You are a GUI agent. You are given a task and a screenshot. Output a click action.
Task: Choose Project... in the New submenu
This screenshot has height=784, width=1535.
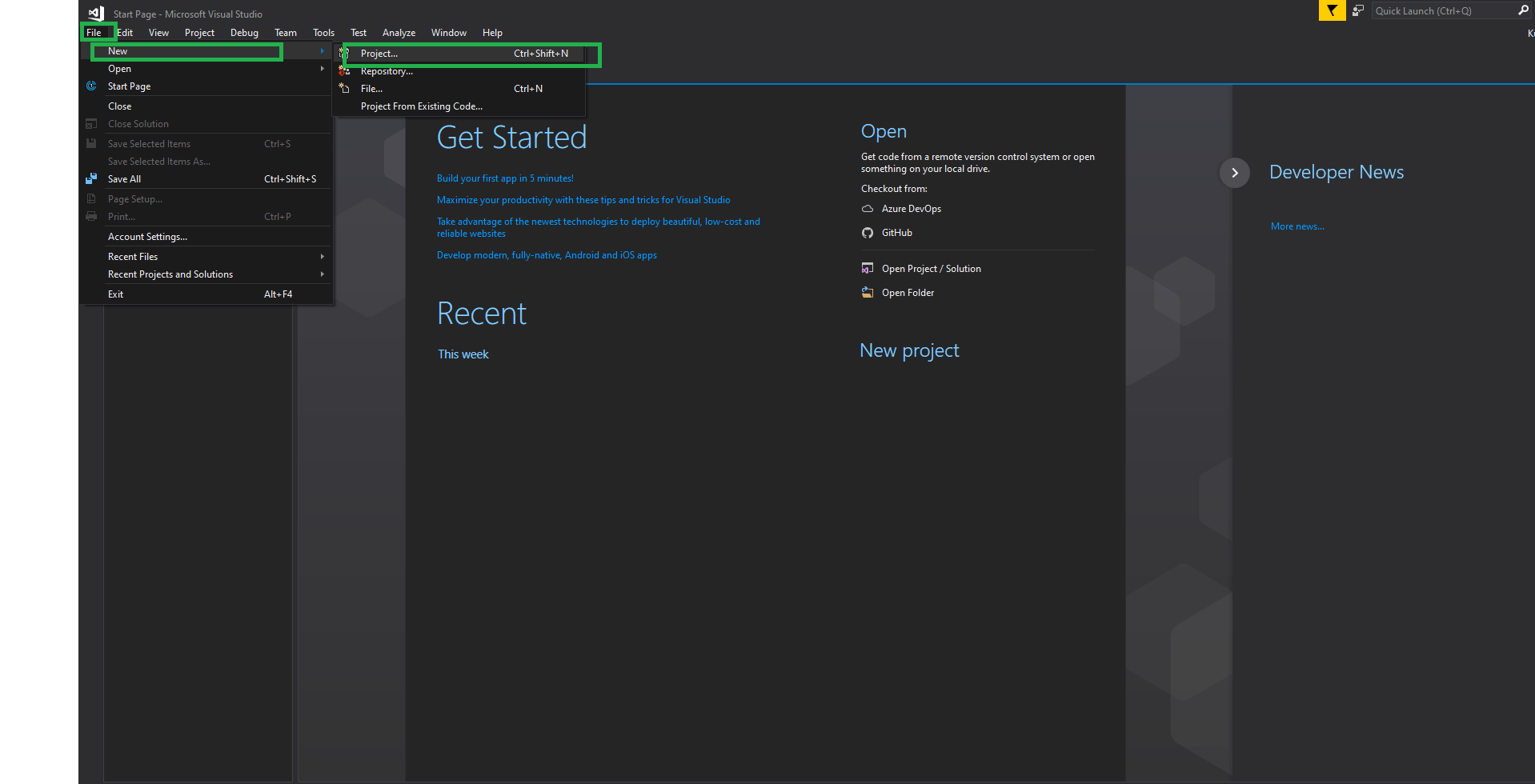pos(459,54)
